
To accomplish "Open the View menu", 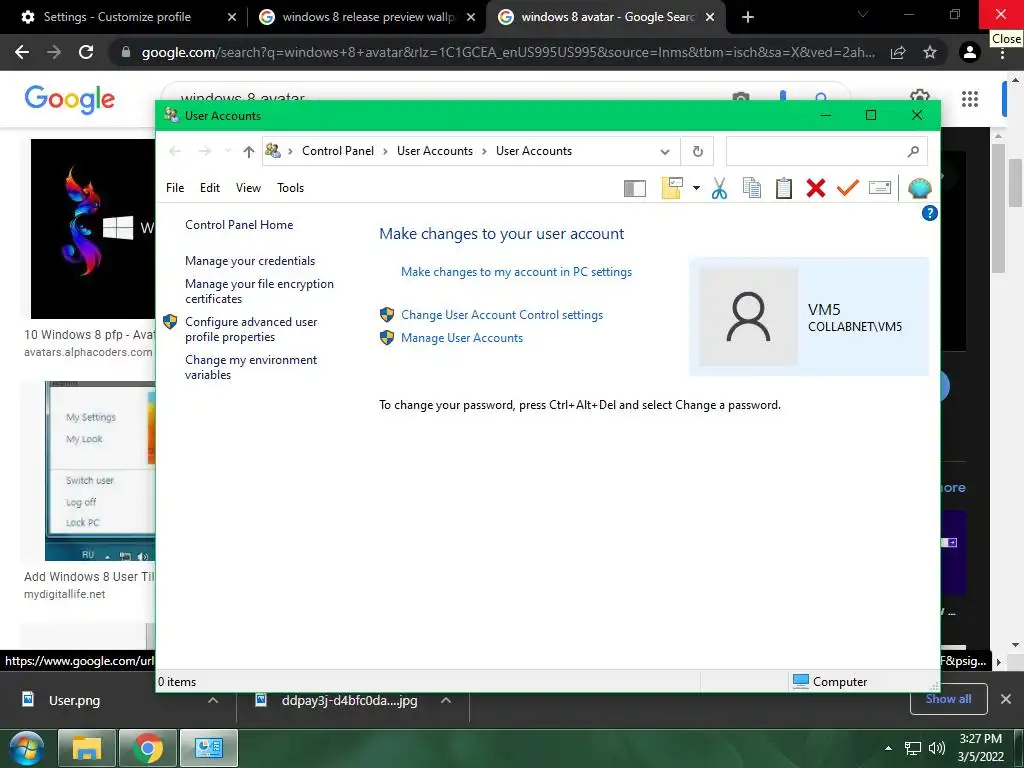I will [x=248, y=188].
